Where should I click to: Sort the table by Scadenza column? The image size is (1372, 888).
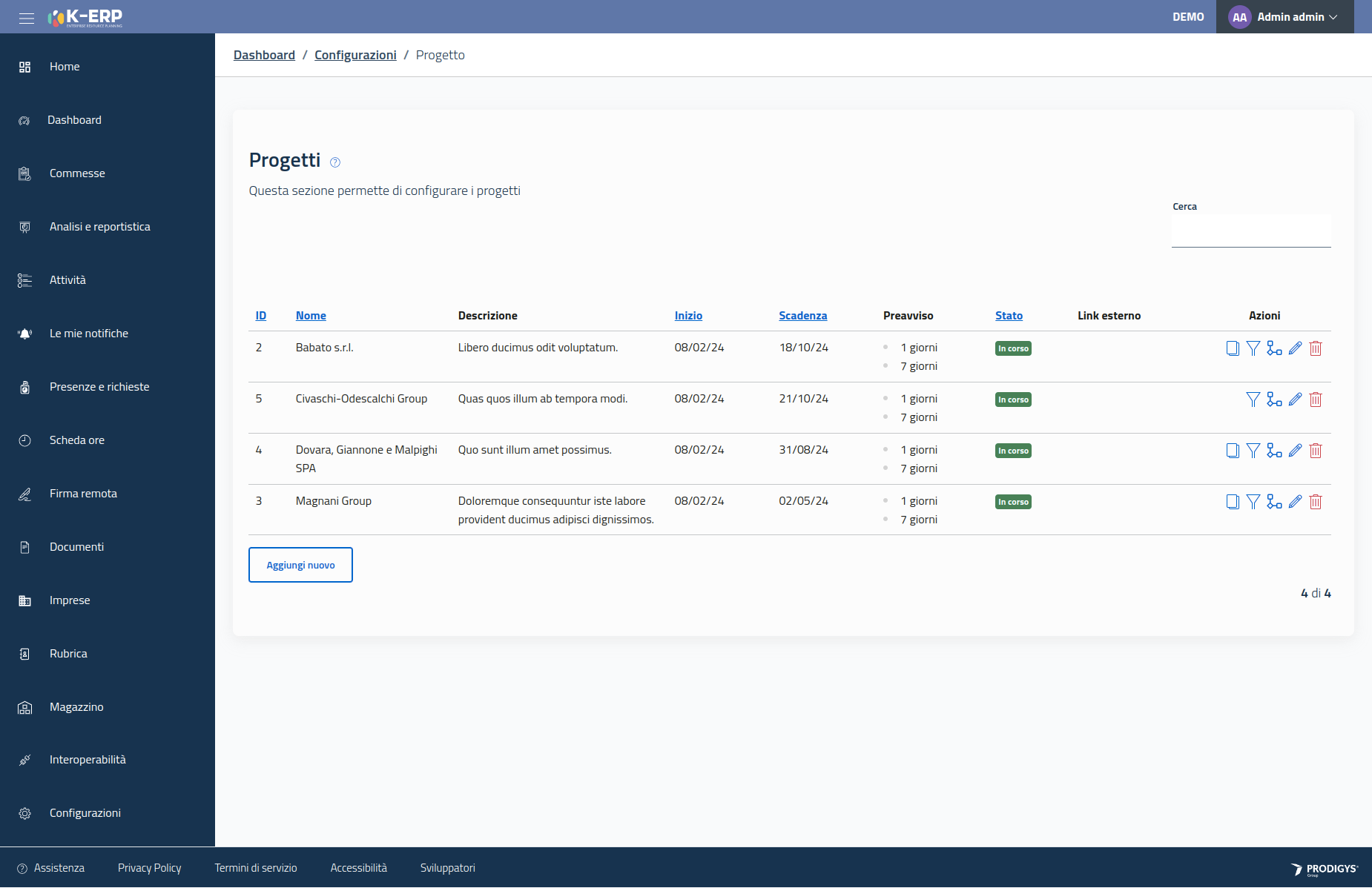(802, 316)
